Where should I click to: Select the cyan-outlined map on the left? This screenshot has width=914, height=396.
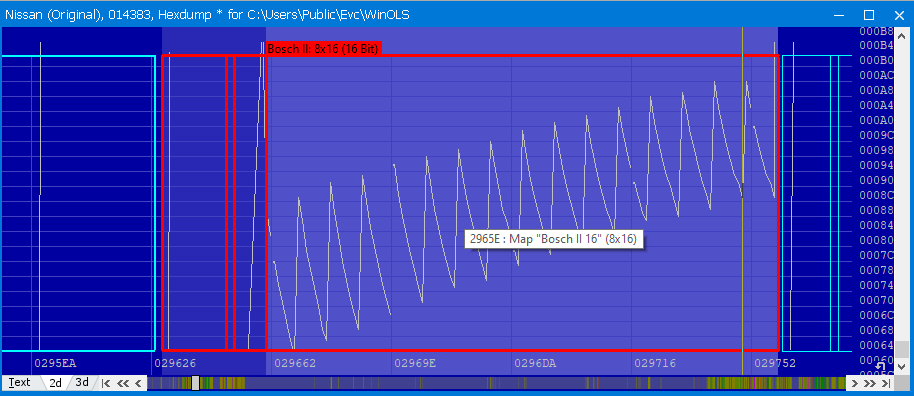[x=79, y=204]
